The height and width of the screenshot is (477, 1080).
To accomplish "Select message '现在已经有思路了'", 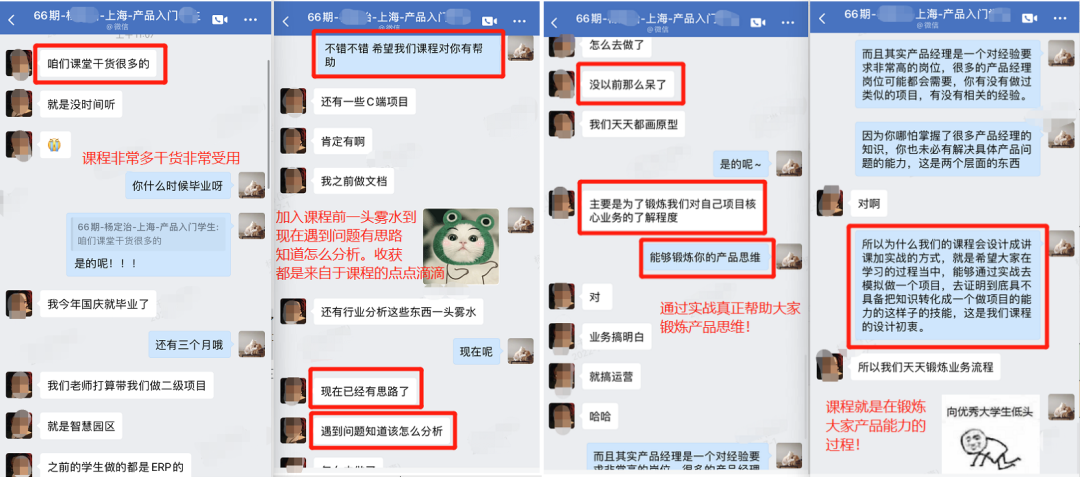I will tap(365, 392).
